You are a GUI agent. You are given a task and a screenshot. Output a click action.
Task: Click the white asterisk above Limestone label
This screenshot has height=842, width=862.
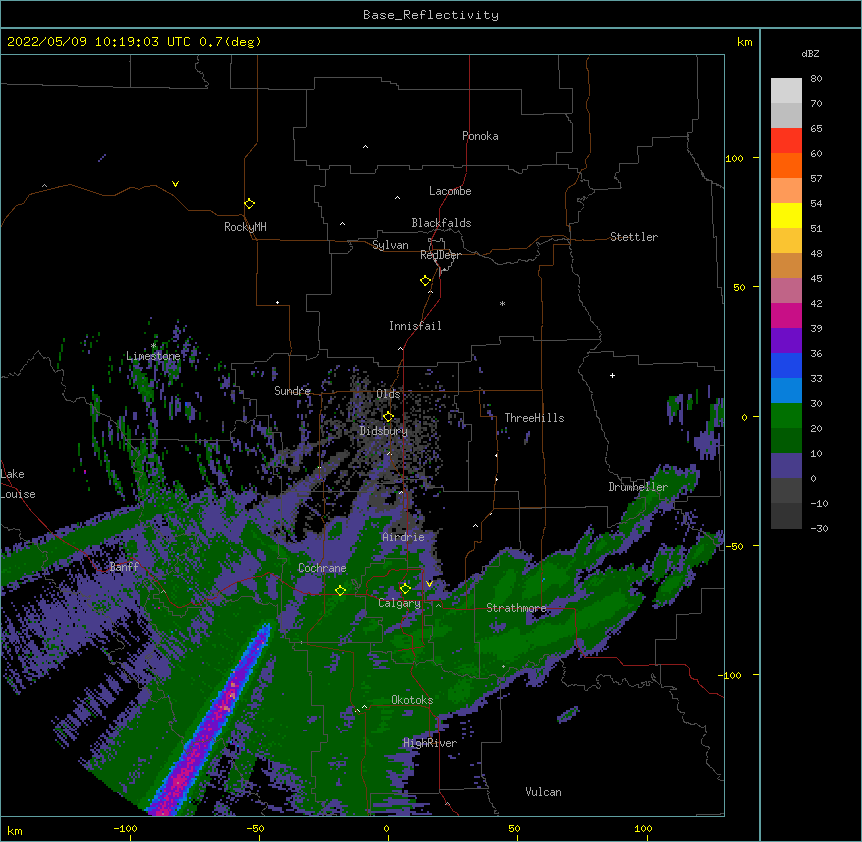pos(153,346)
